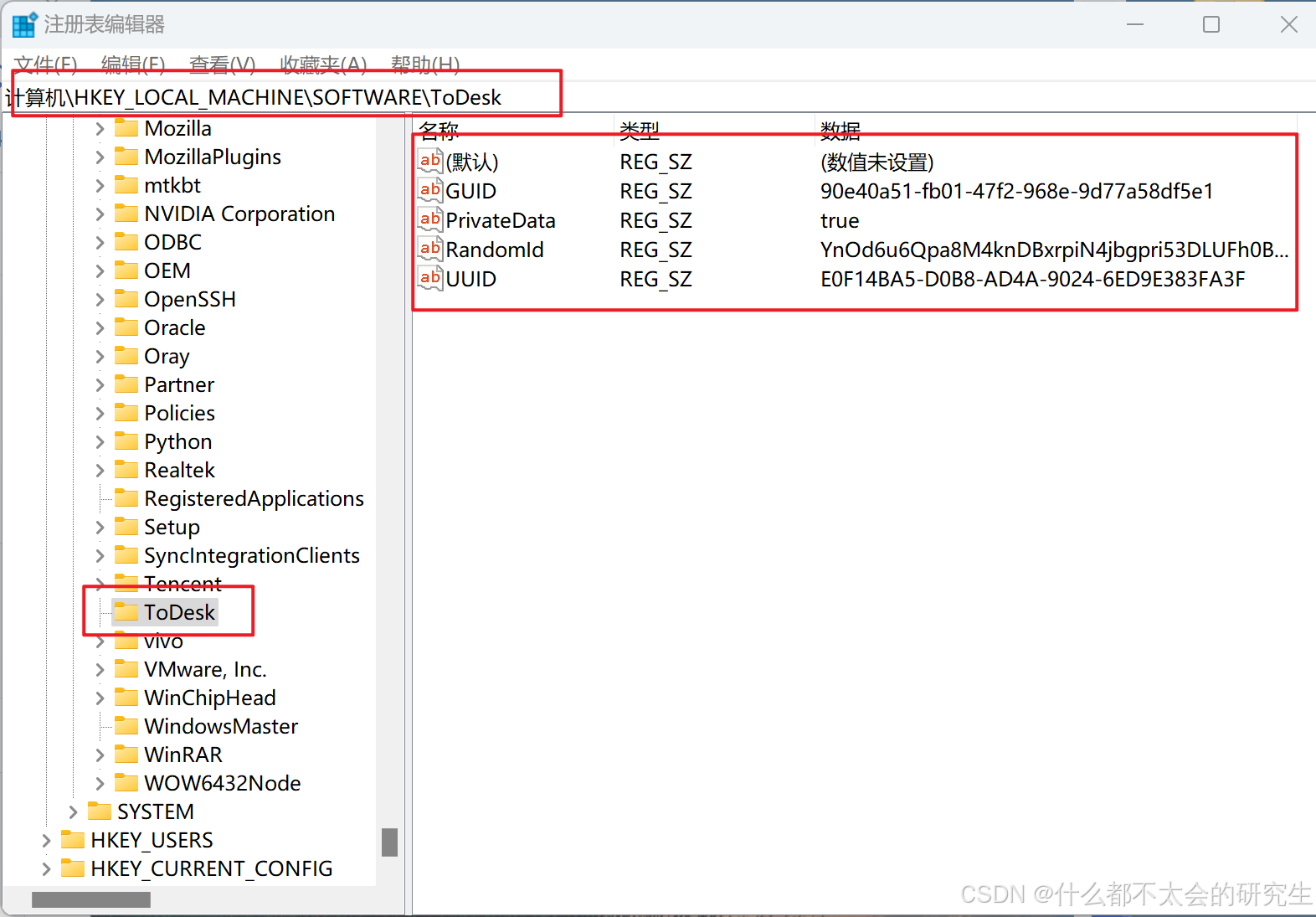The height and width of the screenshot is (917, 1316).
Task: Expand the Python key
Action: (x=100, y=441)
